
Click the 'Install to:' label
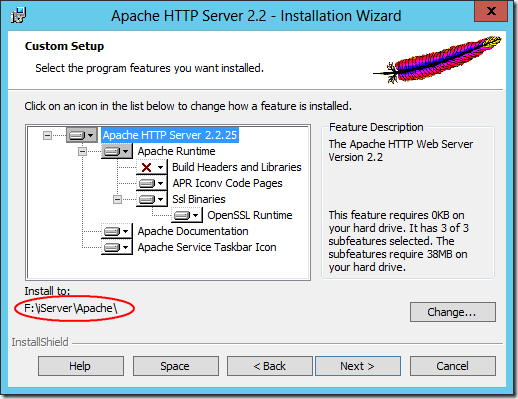(x=47, y=291)
